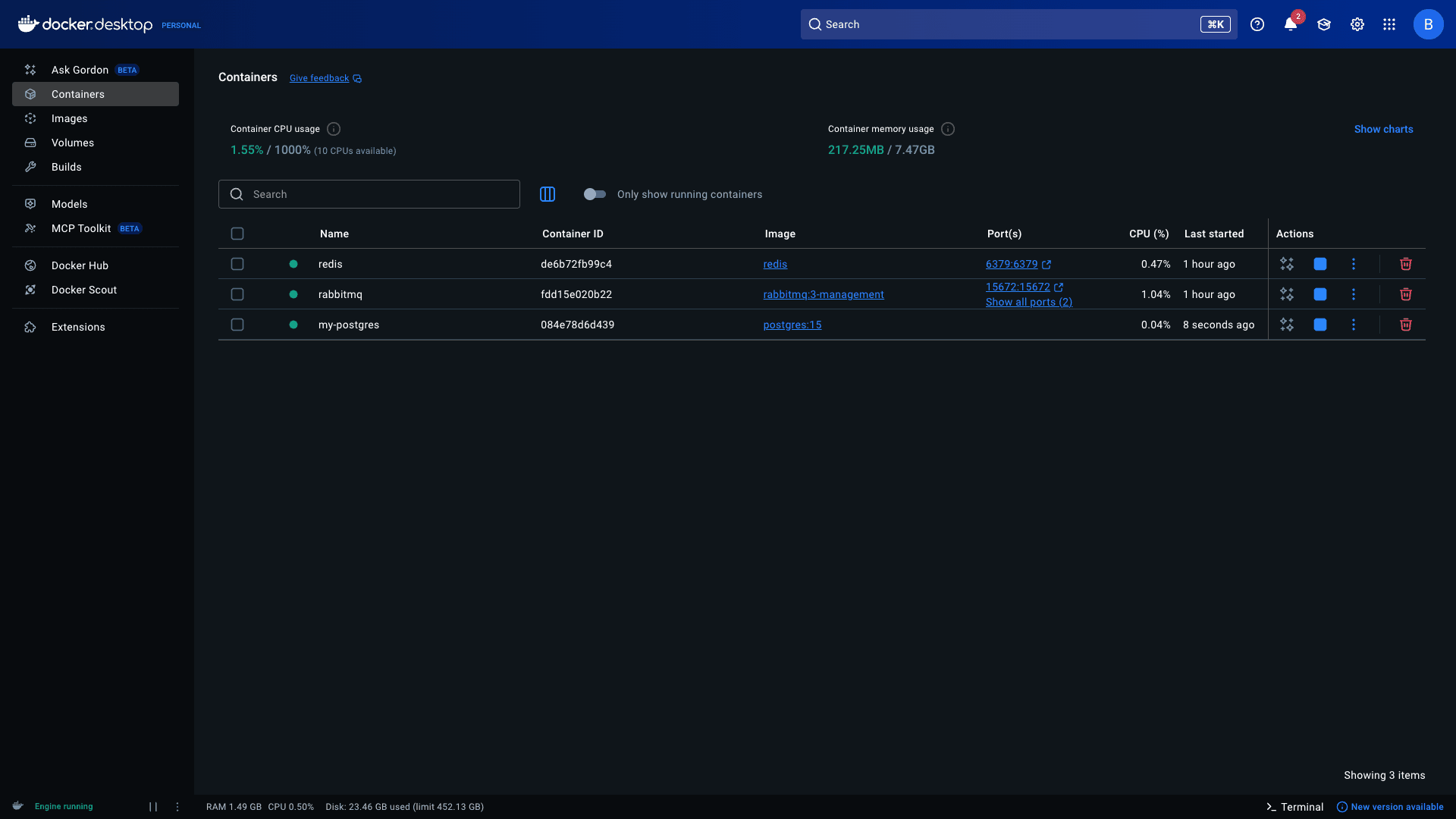Click the column layout icon beside search
This screenshot has height=819, width=1456.
pos(548,194)
